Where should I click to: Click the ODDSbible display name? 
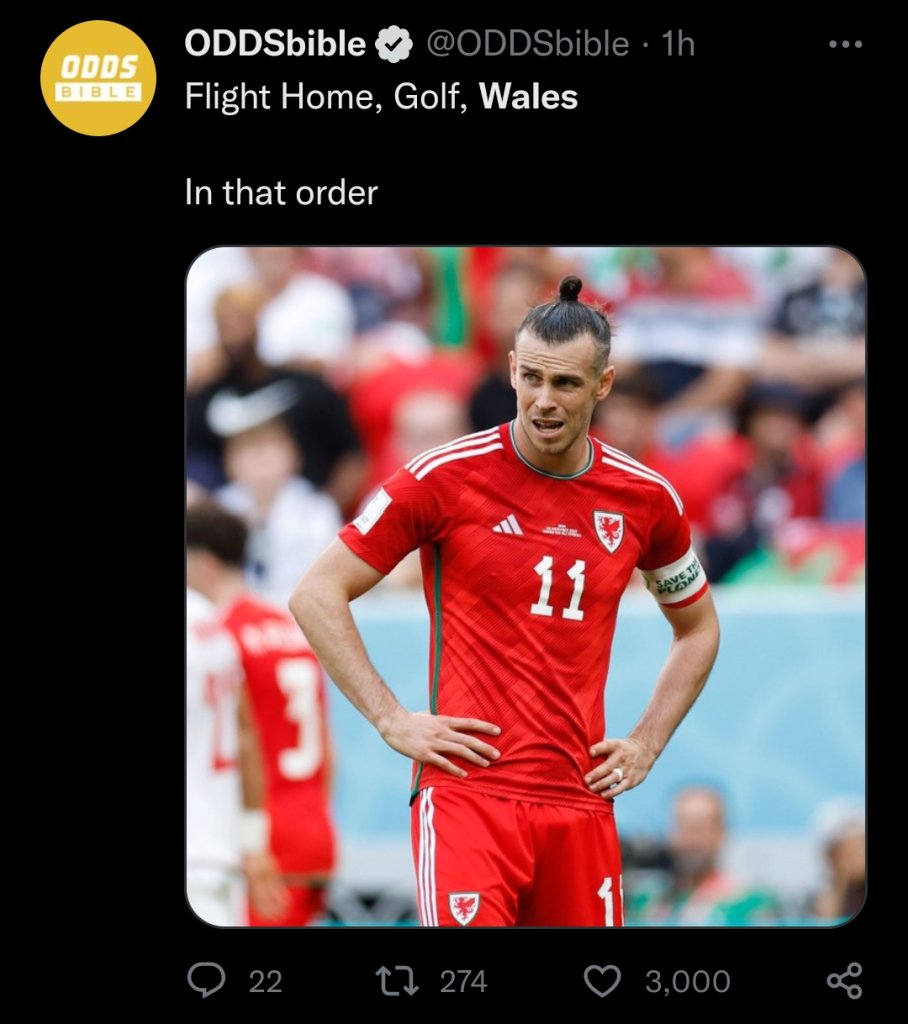click(x=275, y=44)
